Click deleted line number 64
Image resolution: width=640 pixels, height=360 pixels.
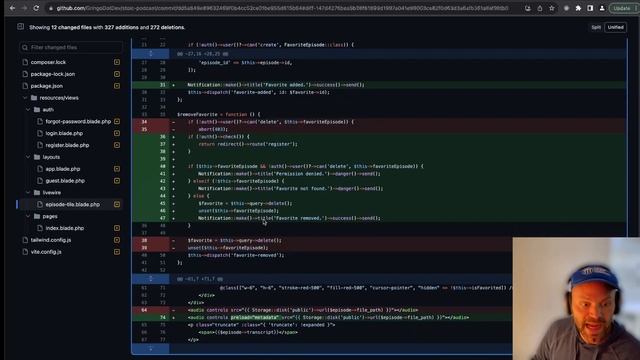click(144, 310)
